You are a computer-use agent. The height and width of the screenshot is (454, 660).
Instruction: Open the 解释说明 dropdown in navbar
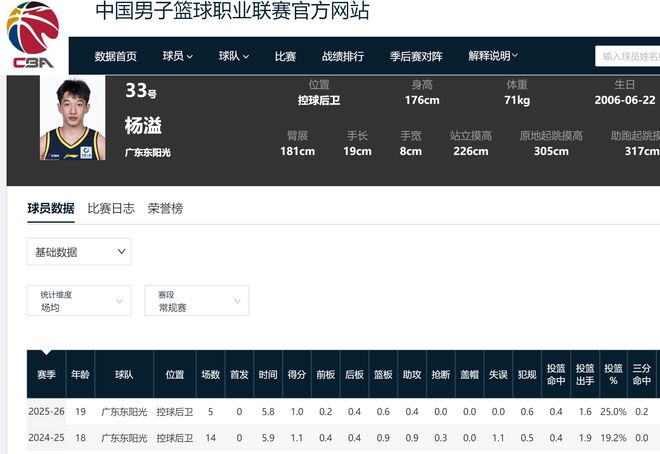tap(493, 57)
